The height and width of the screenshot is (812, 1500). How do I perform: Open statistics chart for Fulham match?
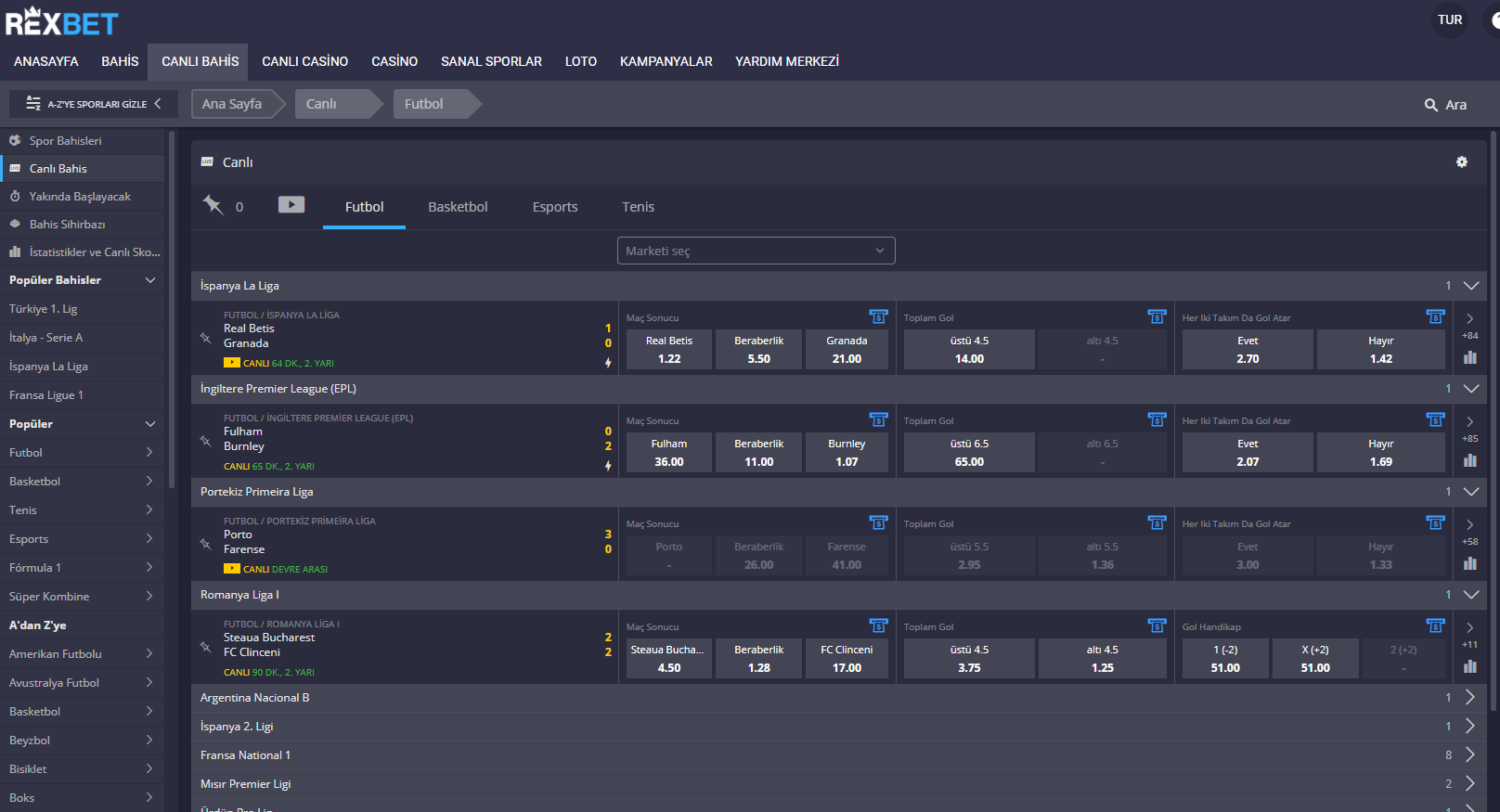click(x=1470, y=460)
